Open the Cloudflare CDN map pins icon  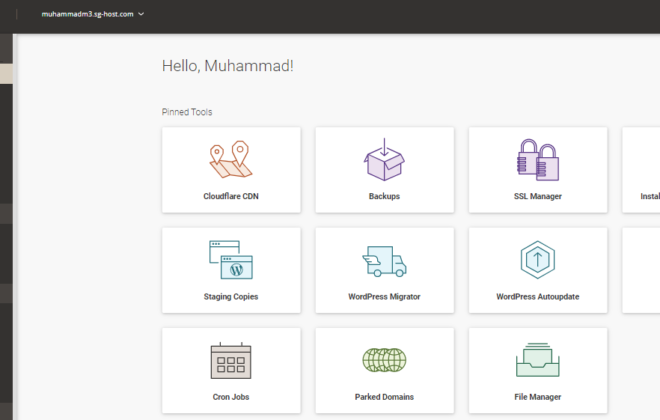231,159
